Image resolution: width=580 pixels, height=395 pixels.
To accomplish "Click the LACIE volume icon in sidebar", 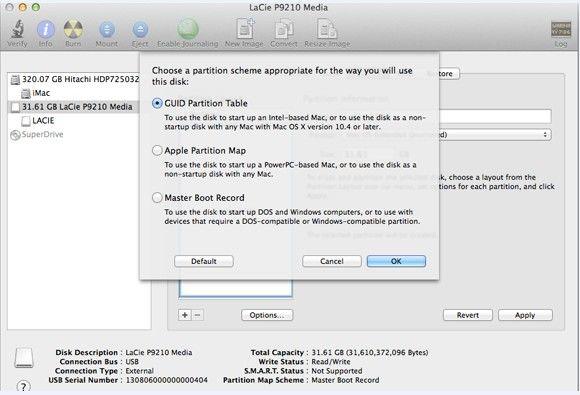I will pyautogui.click(x=26, y=121).
